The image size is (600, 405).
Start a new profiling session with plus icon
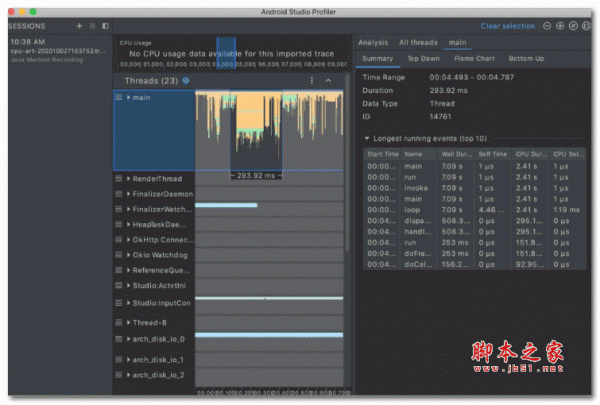coord(79,26)
